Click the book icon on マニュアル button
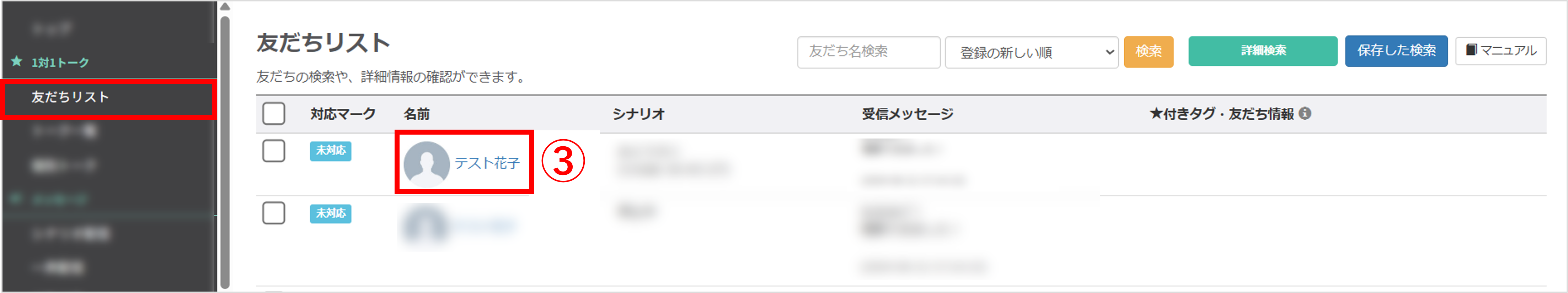The image size is (1568, 293). (1471, 50)
